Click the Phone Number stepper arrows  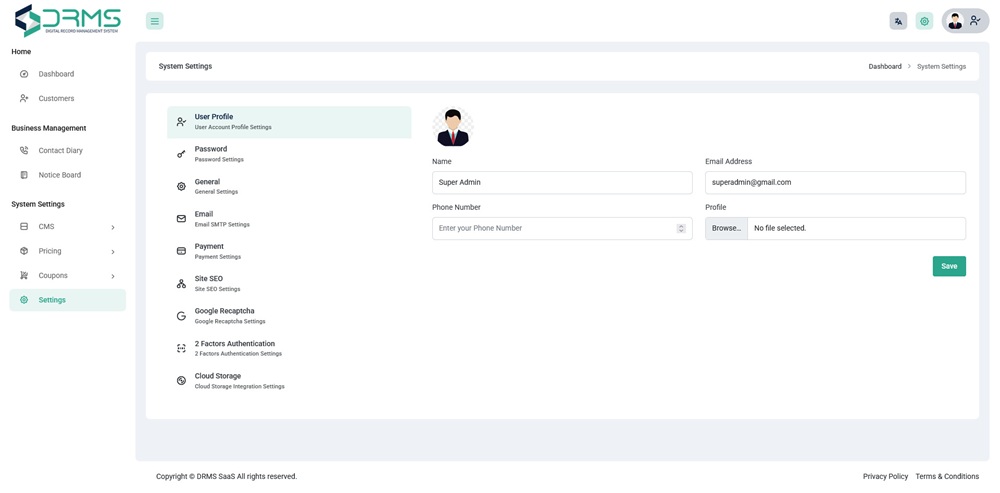coord(681,228)
